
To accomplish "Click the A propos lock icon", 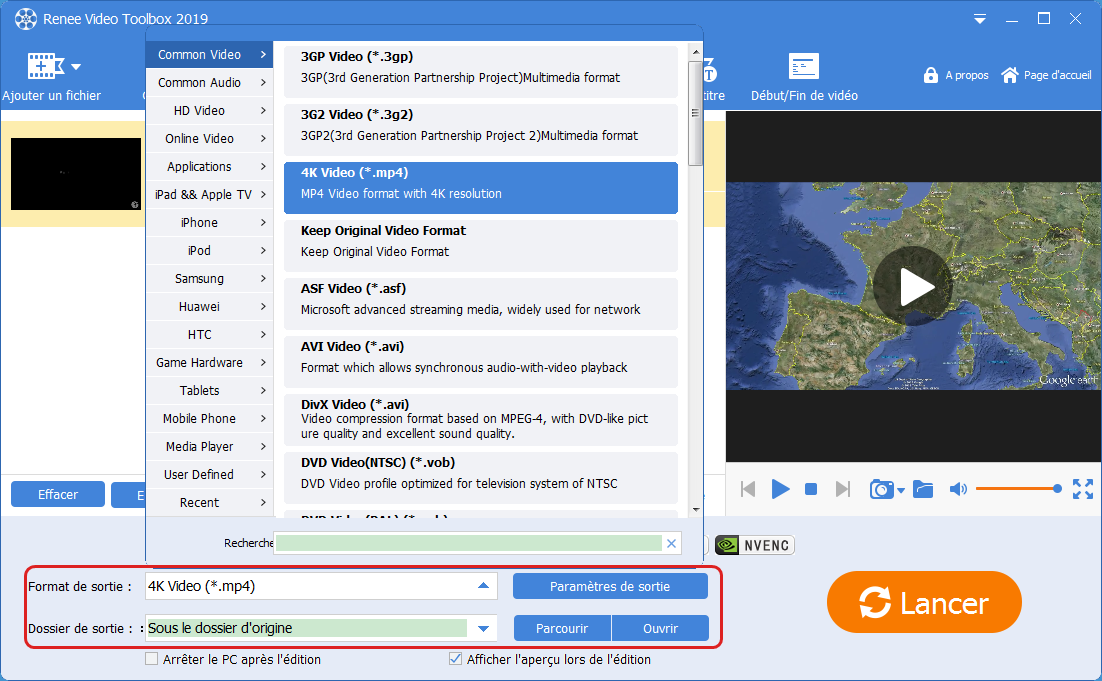I will tap(930, 75).
